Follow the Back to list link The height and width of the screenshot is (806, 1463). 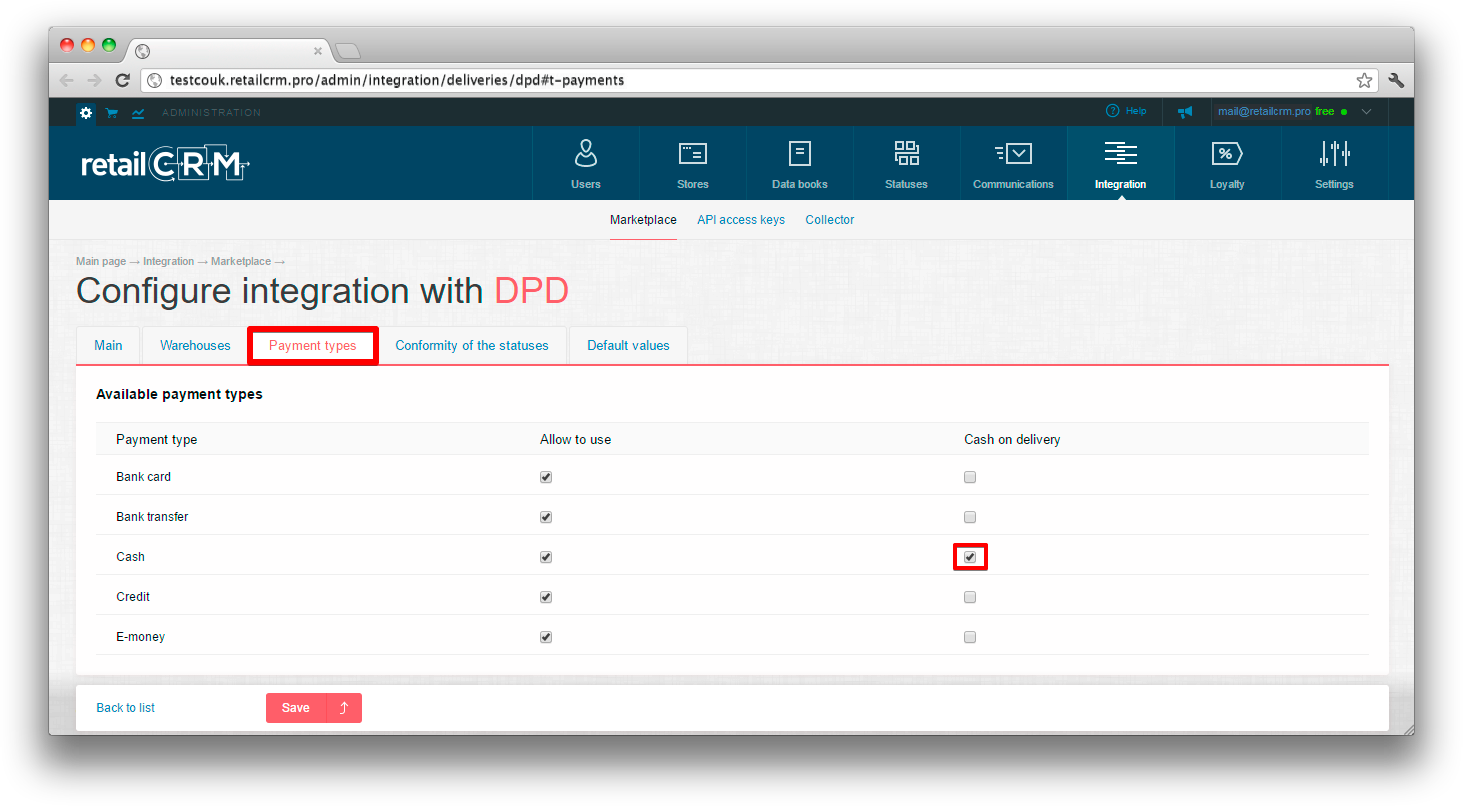click(125, 708)
